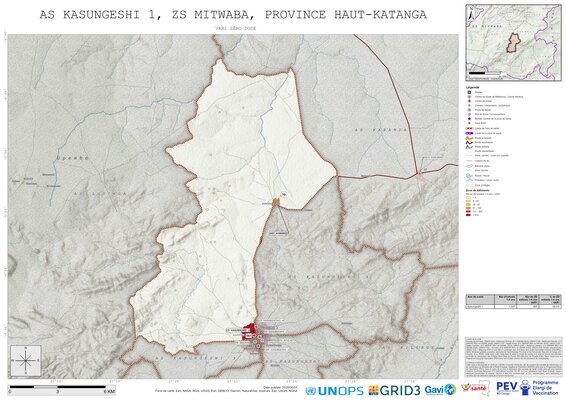Click the orange settlement marker in map center
Screen dimensions: 566x400
[276, 202]
